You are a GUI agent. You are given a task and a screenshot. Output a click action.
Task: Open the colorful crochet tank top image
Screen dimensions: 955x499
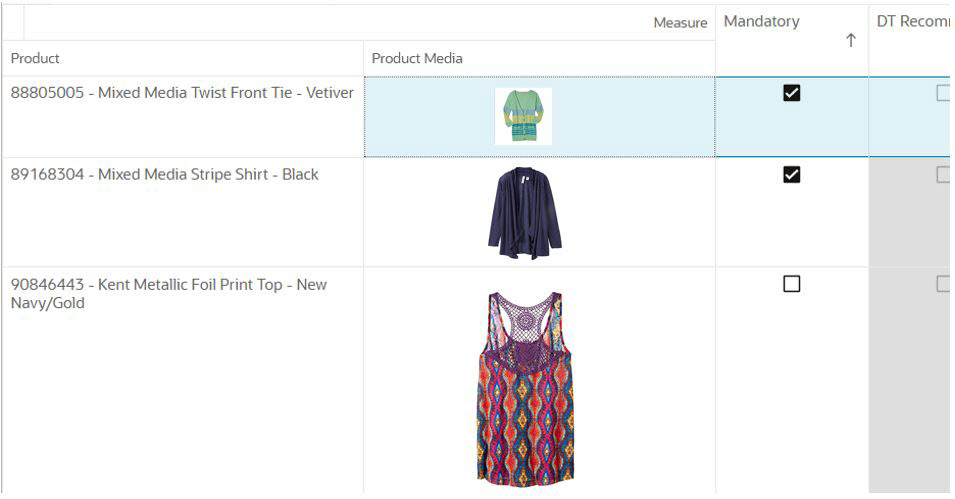click(x=525, y=389)
